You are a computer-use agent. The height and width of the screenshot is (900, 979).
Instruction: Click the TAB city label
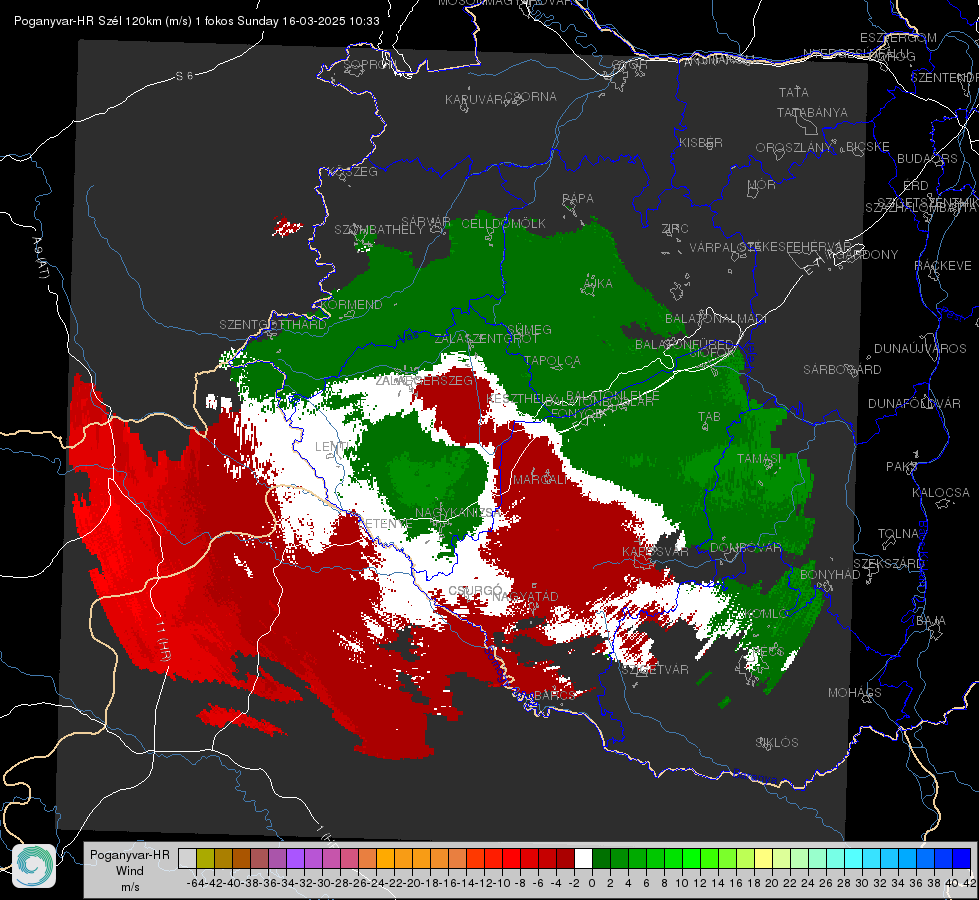(x=709, y=417)
